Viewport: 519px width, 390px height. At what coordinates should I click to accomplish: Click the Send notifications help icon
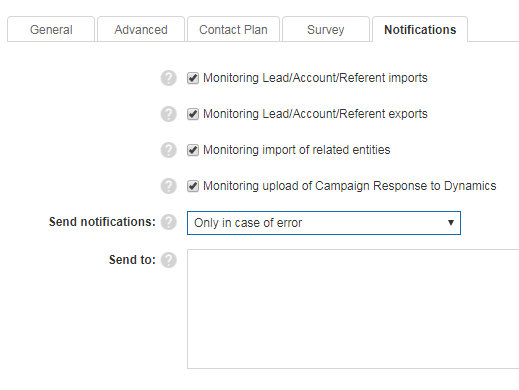169,222
